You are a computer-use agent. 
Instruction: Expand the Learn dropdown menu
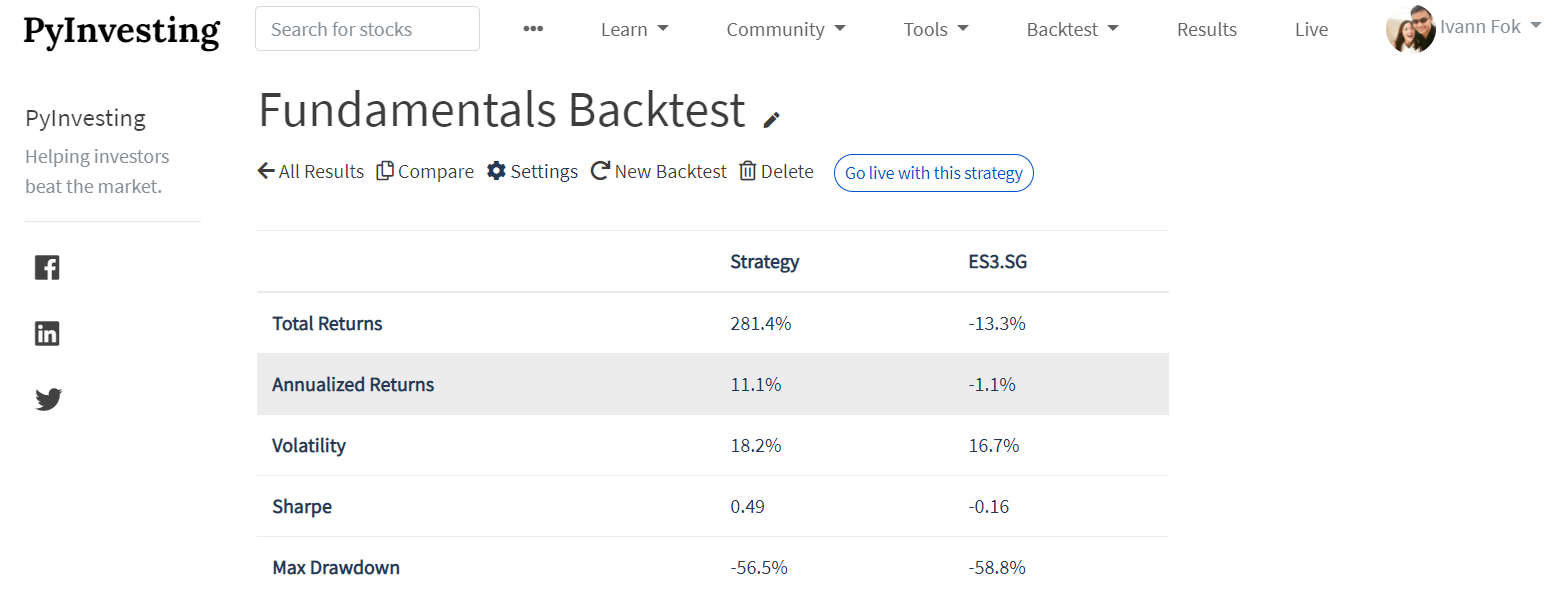click(634, 29)
